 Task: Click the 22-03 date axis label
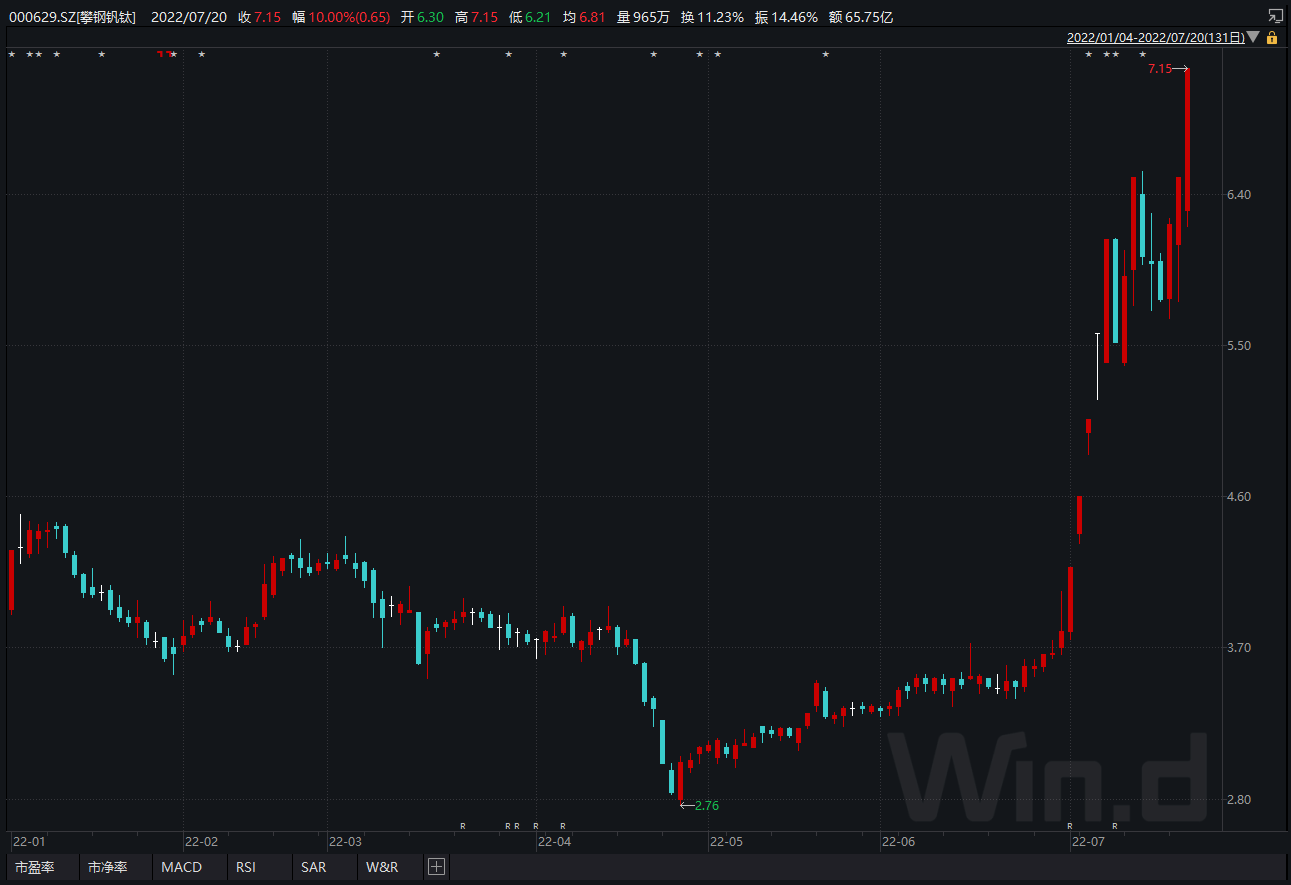[x=345, y=842]
